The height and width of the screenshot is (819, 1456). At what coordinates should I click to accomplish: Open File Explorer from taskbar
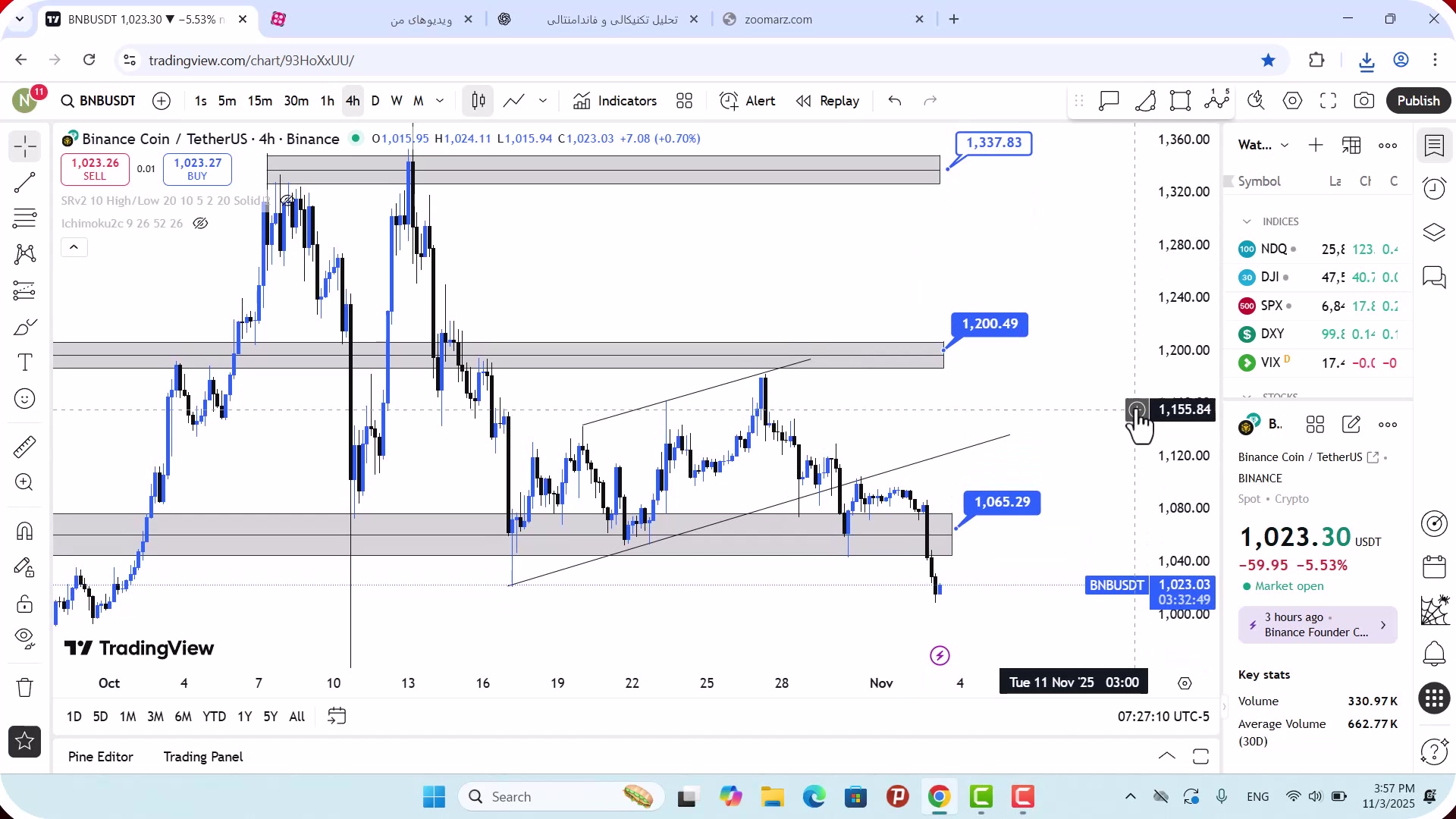(x=772, y=797)
